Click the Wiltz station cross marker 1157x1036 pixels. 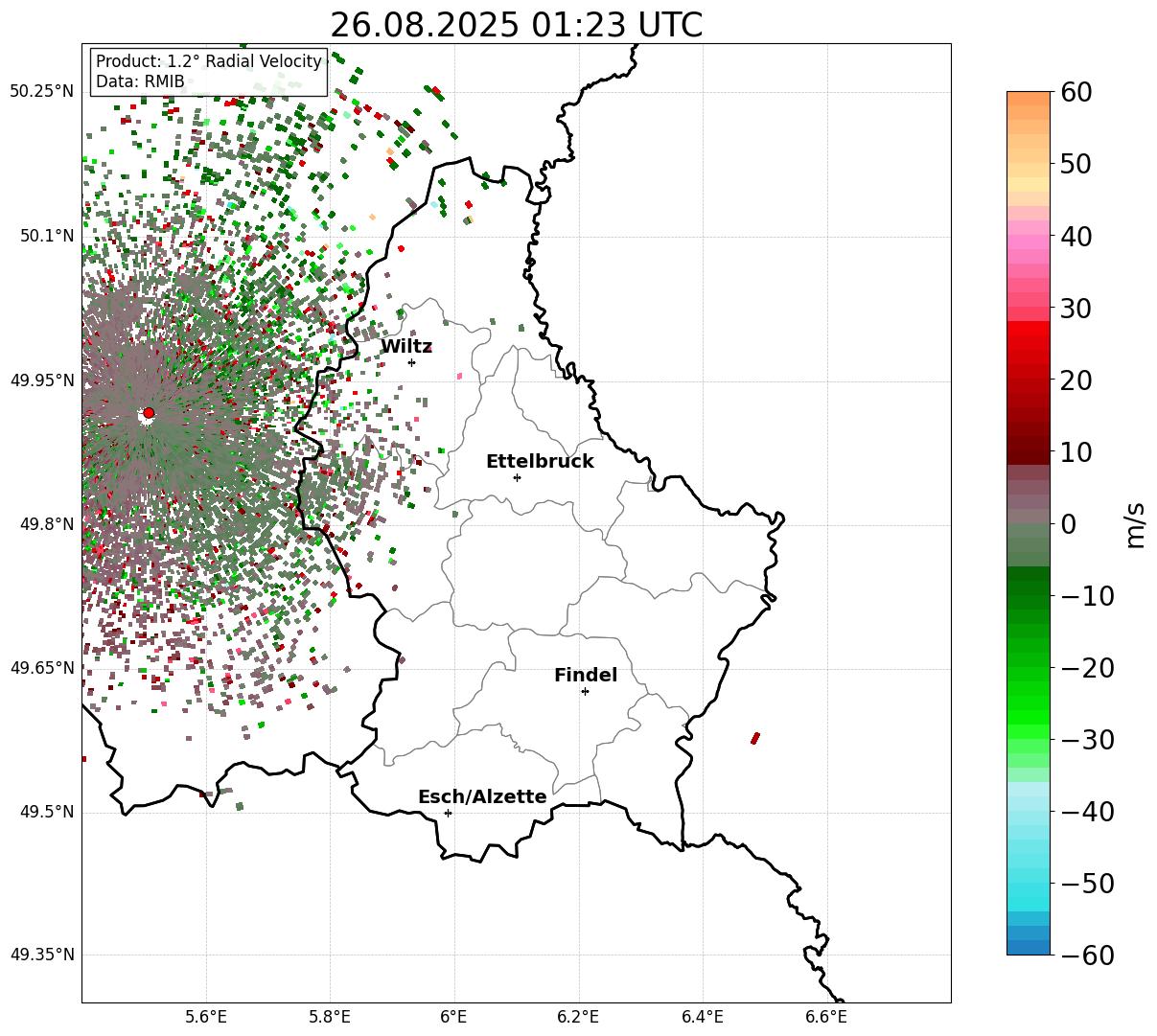pos(411,362)
